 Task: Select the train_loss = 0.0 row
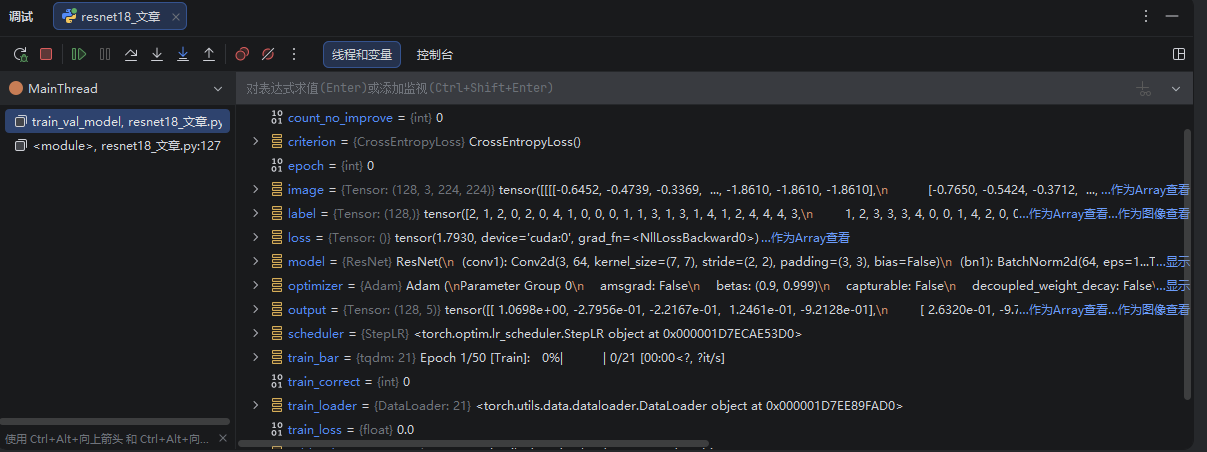[x=710, y=429]
